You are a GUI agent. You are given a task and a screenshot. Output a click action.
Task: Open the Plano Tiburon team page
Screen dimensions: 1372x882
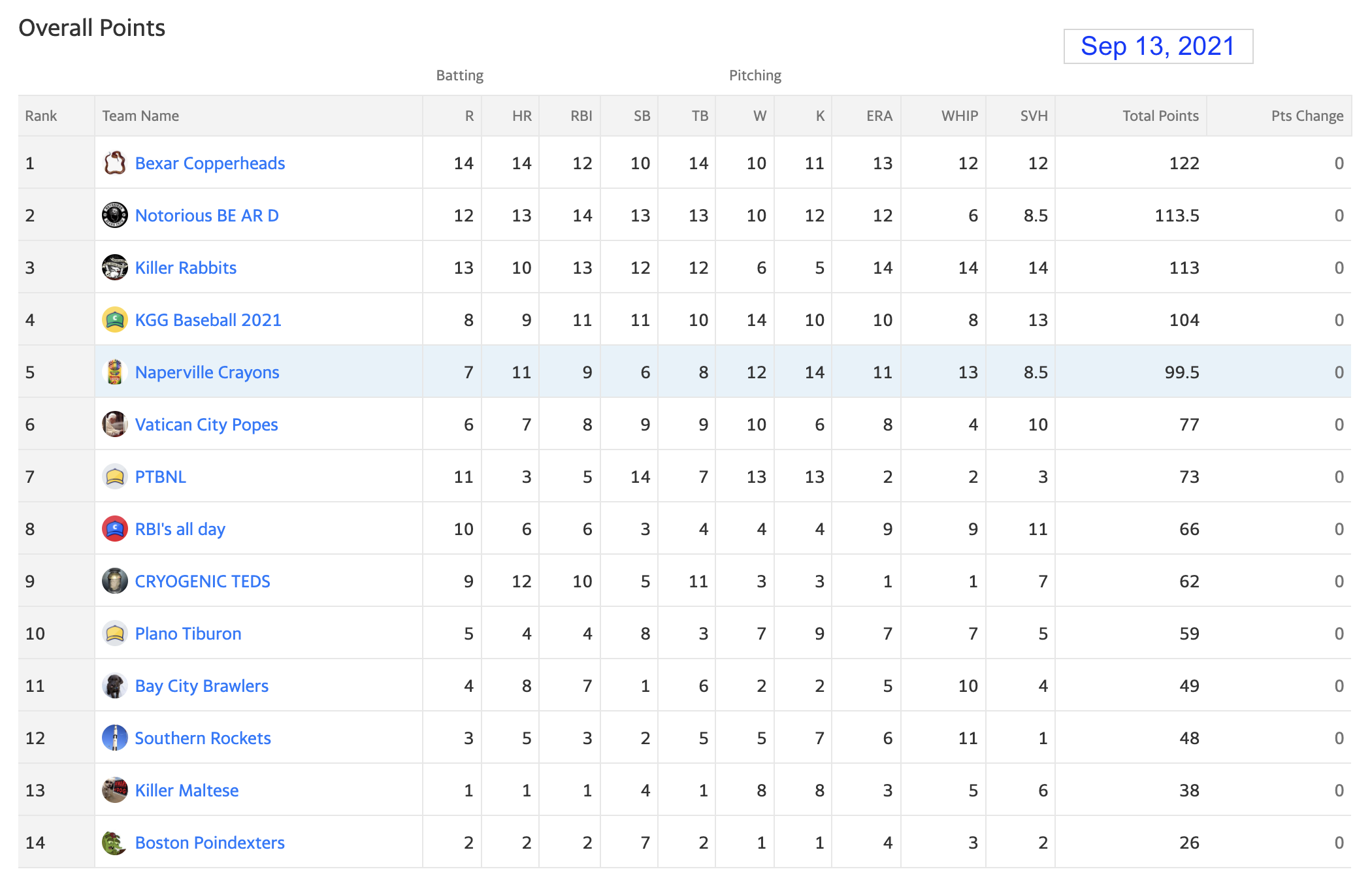point(188,634)
